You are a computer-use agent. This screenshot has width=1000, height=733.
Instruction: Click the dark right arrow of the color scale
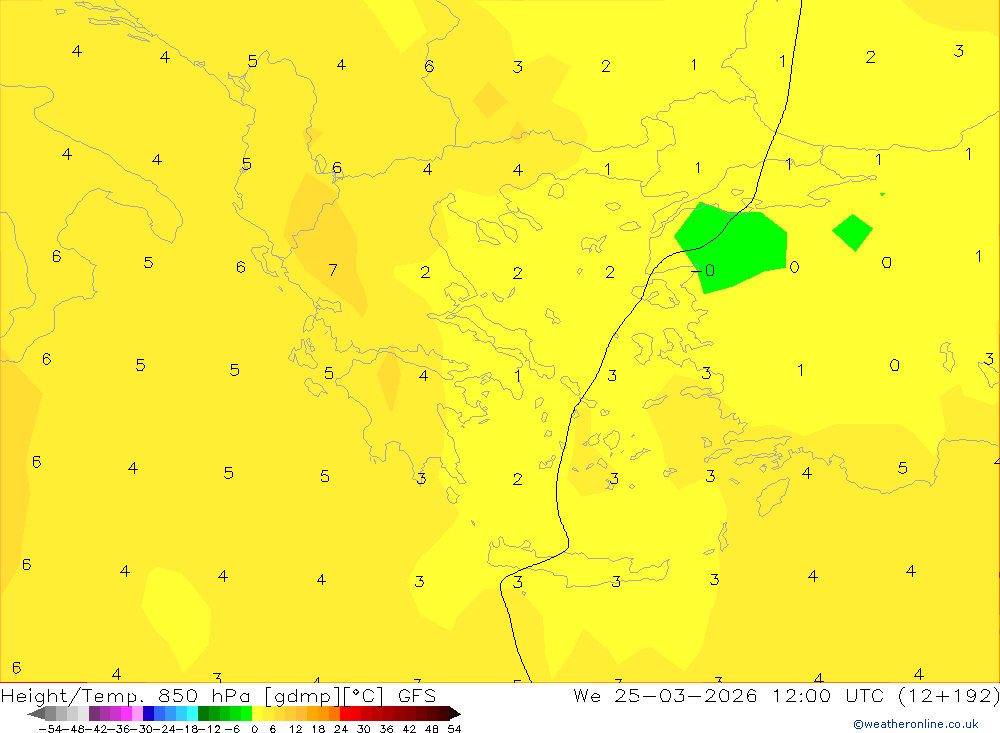[x=454, y=713]
